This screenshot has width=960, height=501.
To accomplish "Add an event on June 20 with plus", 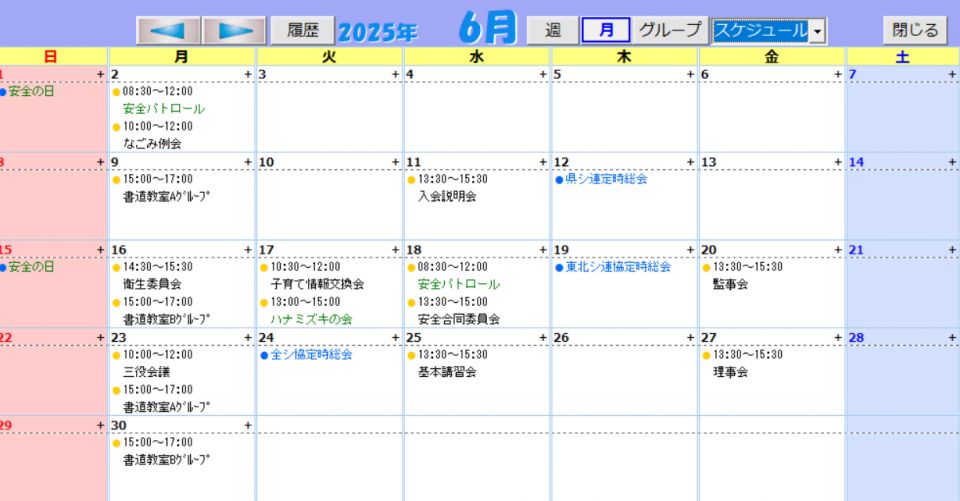I will 838,250.
